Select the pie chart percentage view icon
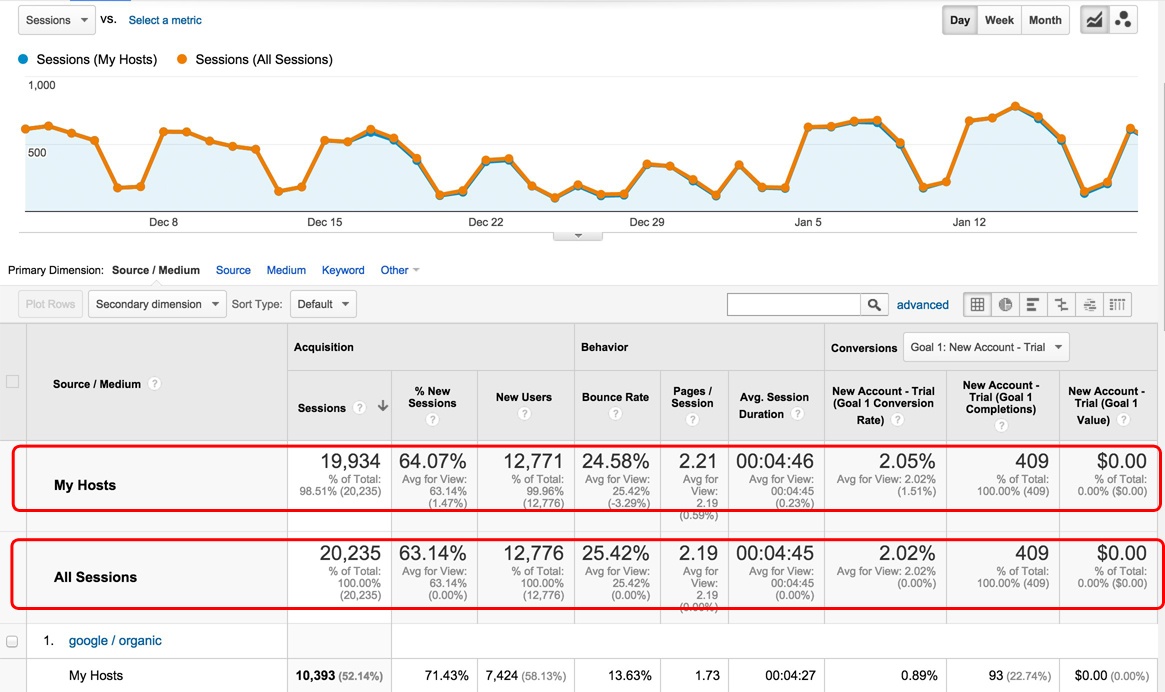This screenshot has height=692, width=1165. coord(1005,305)
